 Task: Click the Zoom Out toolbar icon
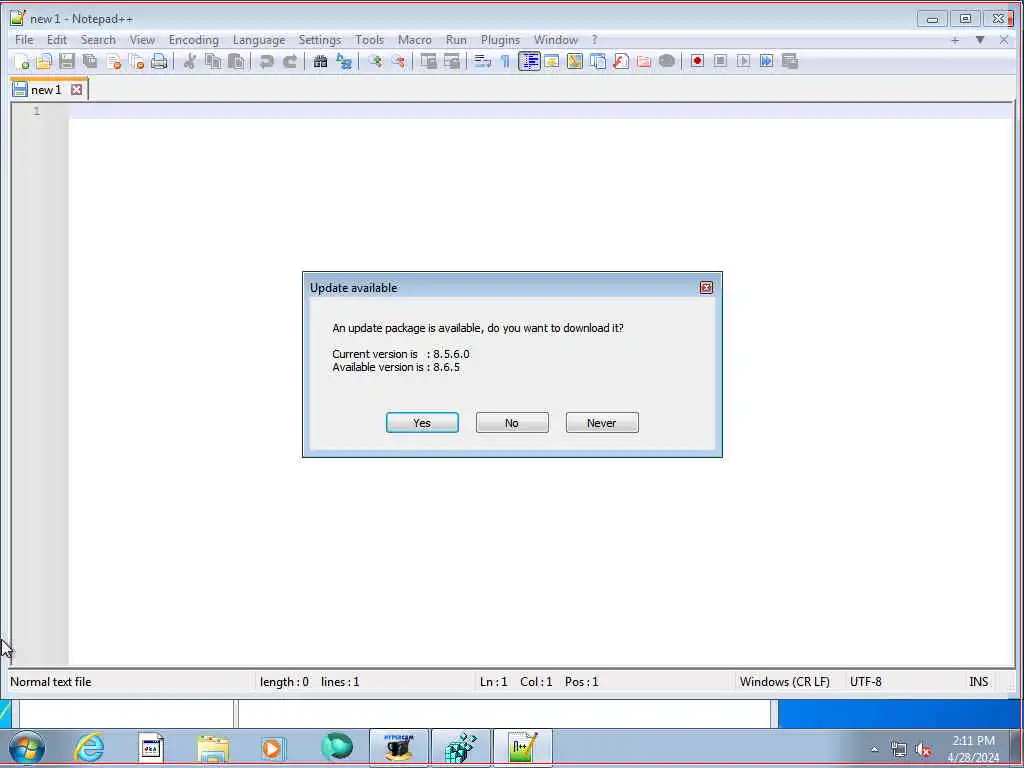click(x=398, y=61)
